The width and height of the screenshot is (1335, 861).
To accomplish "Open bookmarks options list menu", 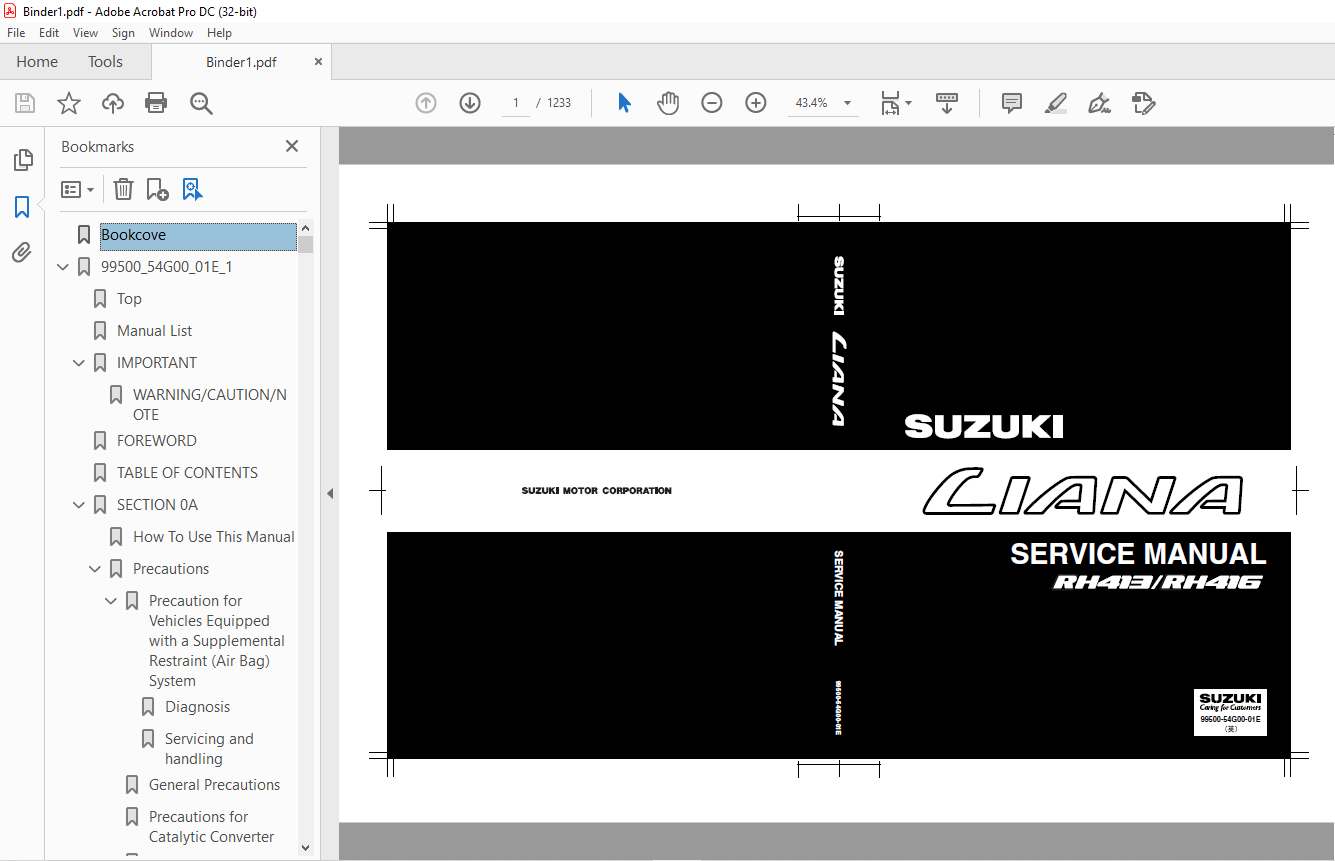I will pyautogui.click(x=78, y=189).
